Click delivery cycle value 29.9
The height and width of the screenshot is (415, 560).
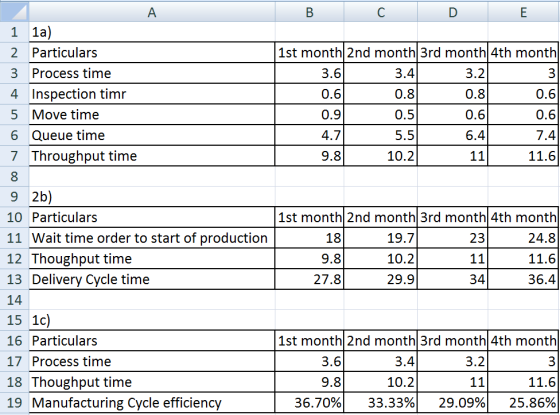point(381,279)
